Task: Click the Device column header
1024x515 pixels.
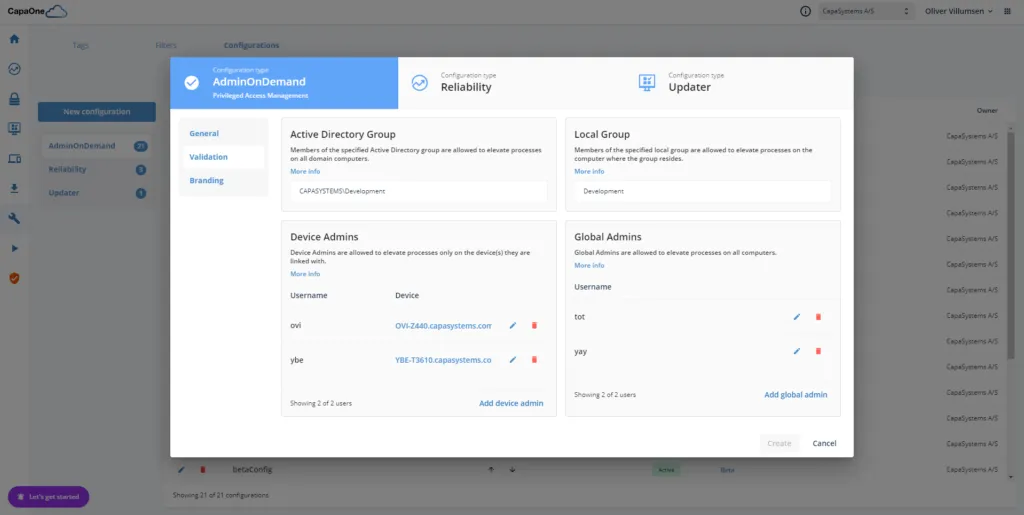Action: tap(407, 296)
